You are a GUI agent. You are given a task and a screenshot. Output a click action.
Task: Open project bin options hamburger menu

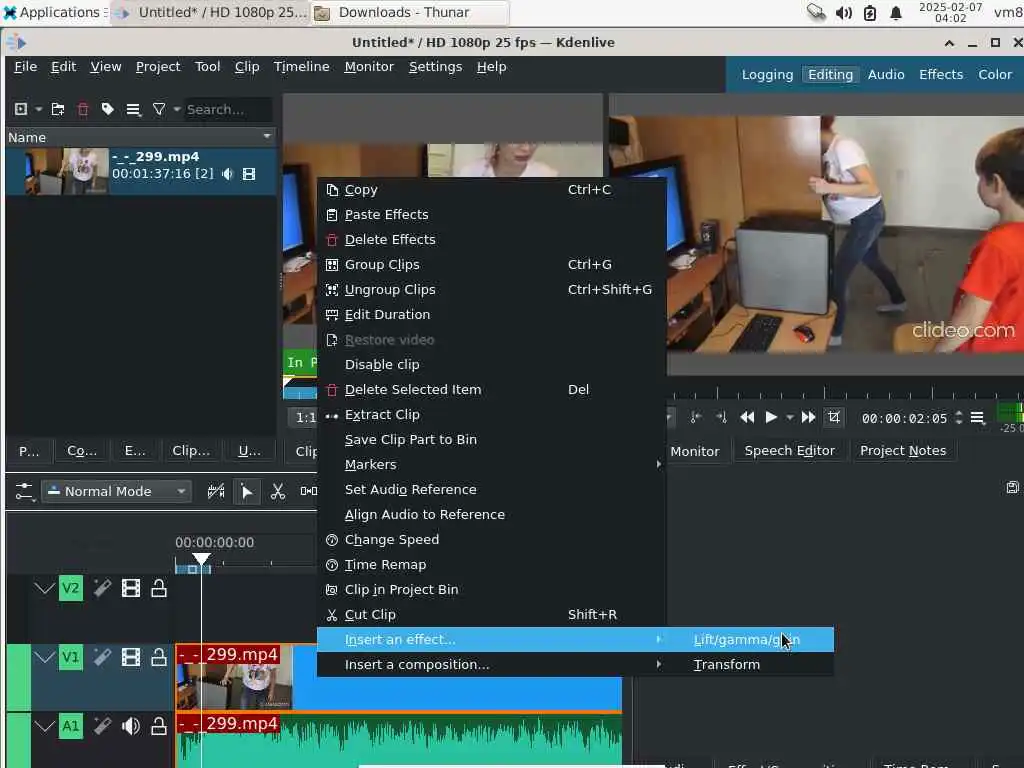(x=133, y=109)
